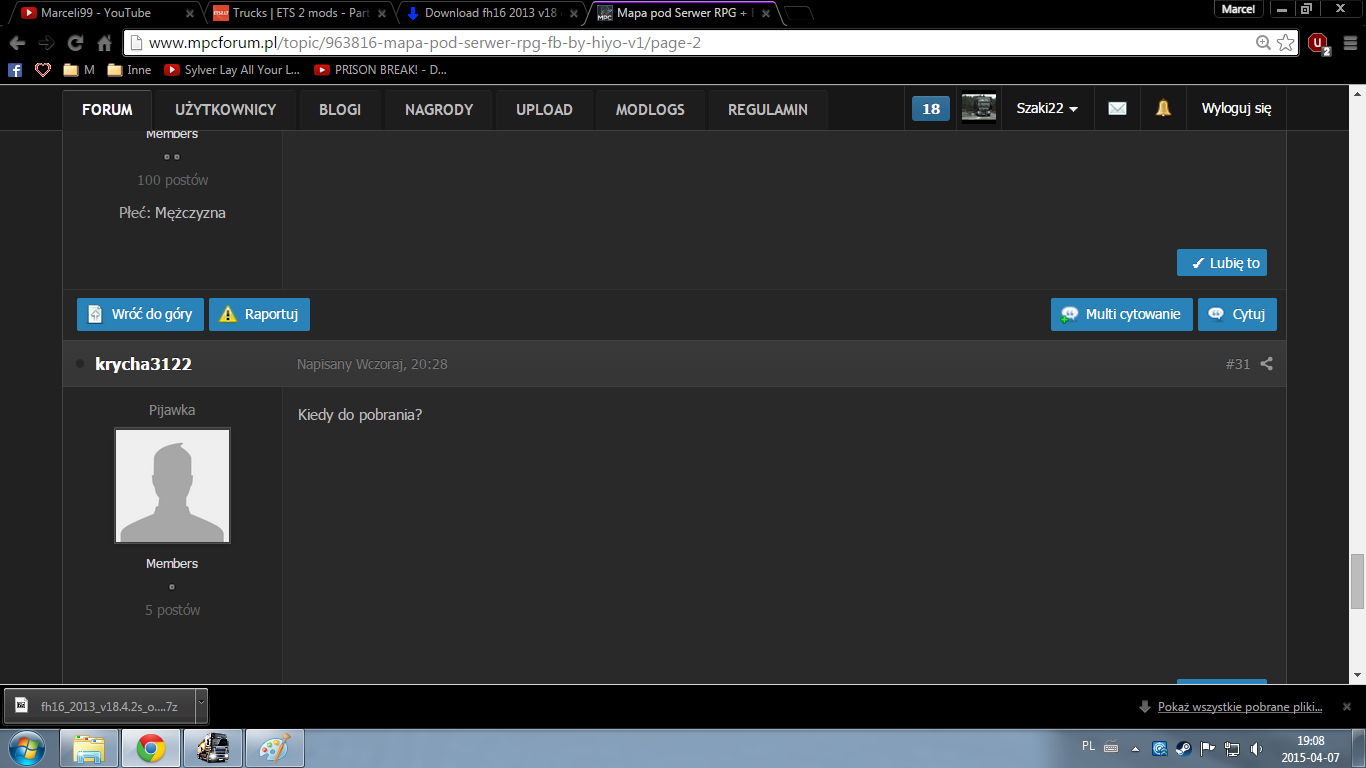Open the uBlock extension icon

click(x=1319, y=43)
